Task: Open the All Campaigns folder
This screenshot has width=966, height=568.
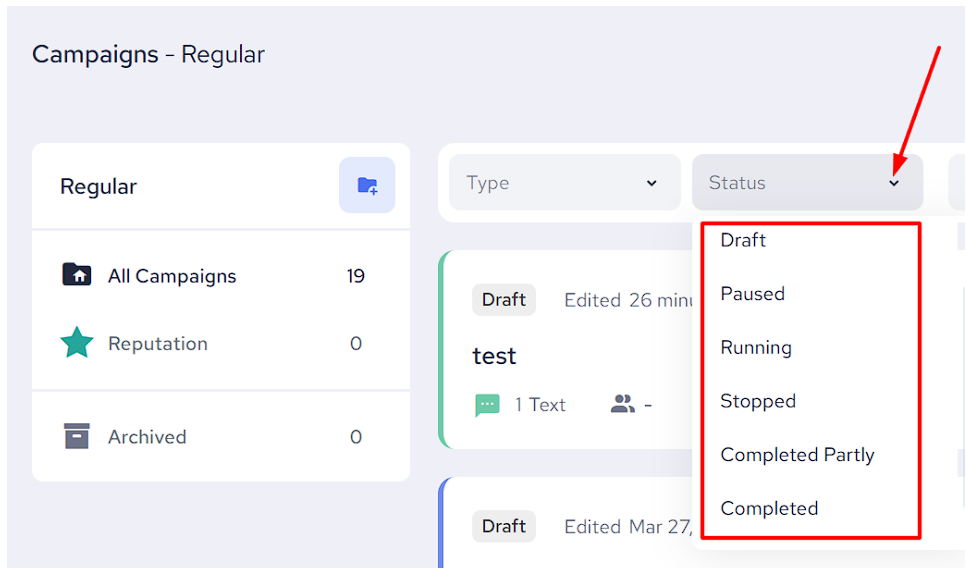Action: click(172, 276)
